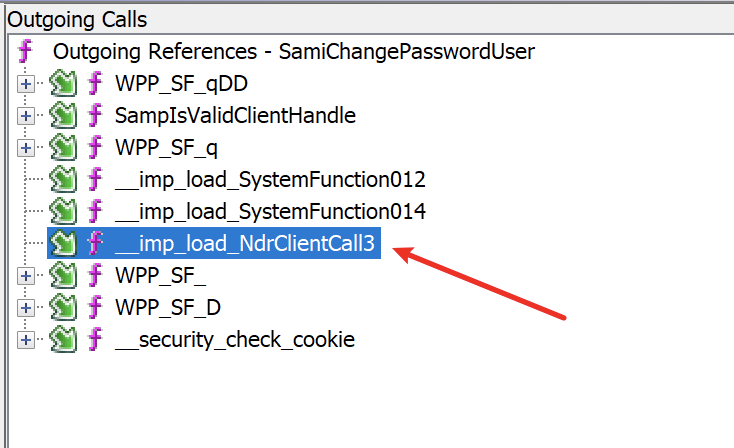The image size is (734, 448).
Task: Click function icon next to __imp_load_SystemFunction014
Action: pyautogui.click(x=95, y=211)
